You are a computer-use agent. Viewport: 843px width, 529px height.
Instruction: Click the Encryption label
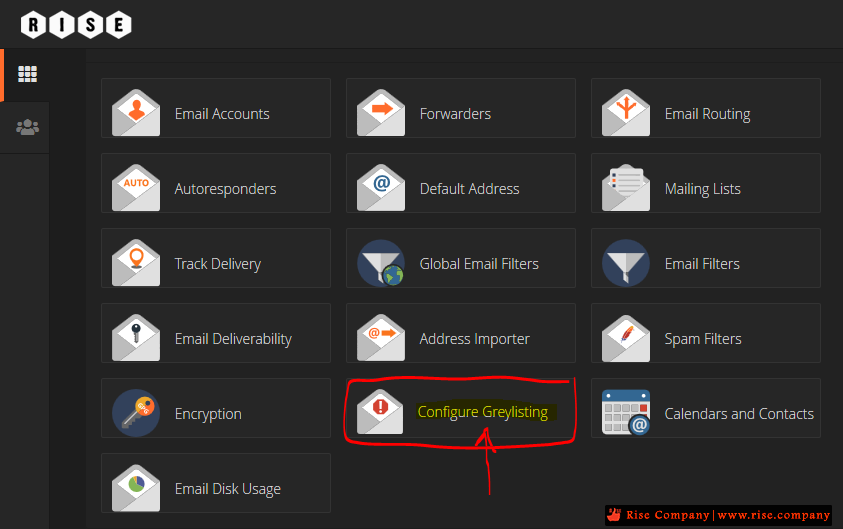point(208,414)
